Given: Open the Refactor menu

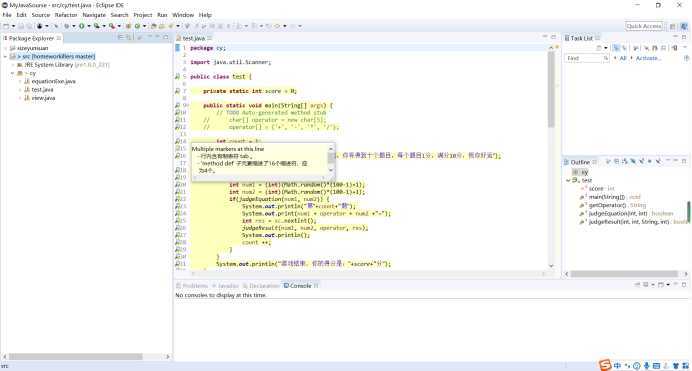Looking at the screenshot, I should [x=66, y=15].
